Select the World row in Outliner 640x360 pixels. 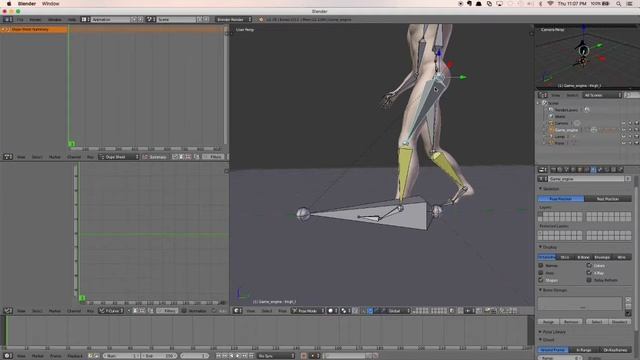[x=560, y=116]
